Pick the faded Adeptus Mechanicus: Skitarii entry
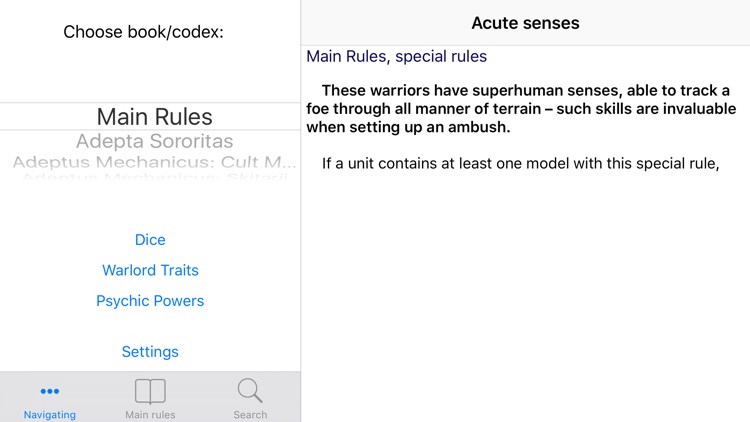The height and width of the screenshot is (422, 750). (154, 178)
